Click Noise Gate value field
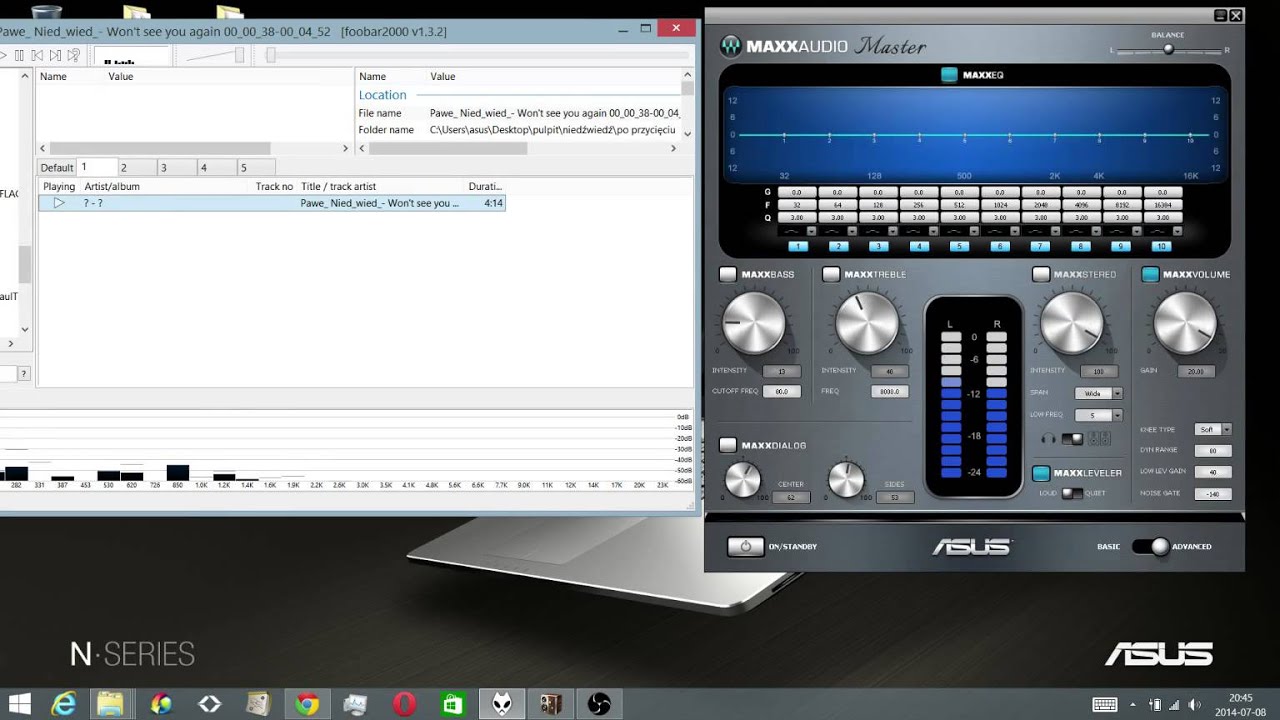Viewport: 1280px width, 720px height. (x=1213, y=494)
